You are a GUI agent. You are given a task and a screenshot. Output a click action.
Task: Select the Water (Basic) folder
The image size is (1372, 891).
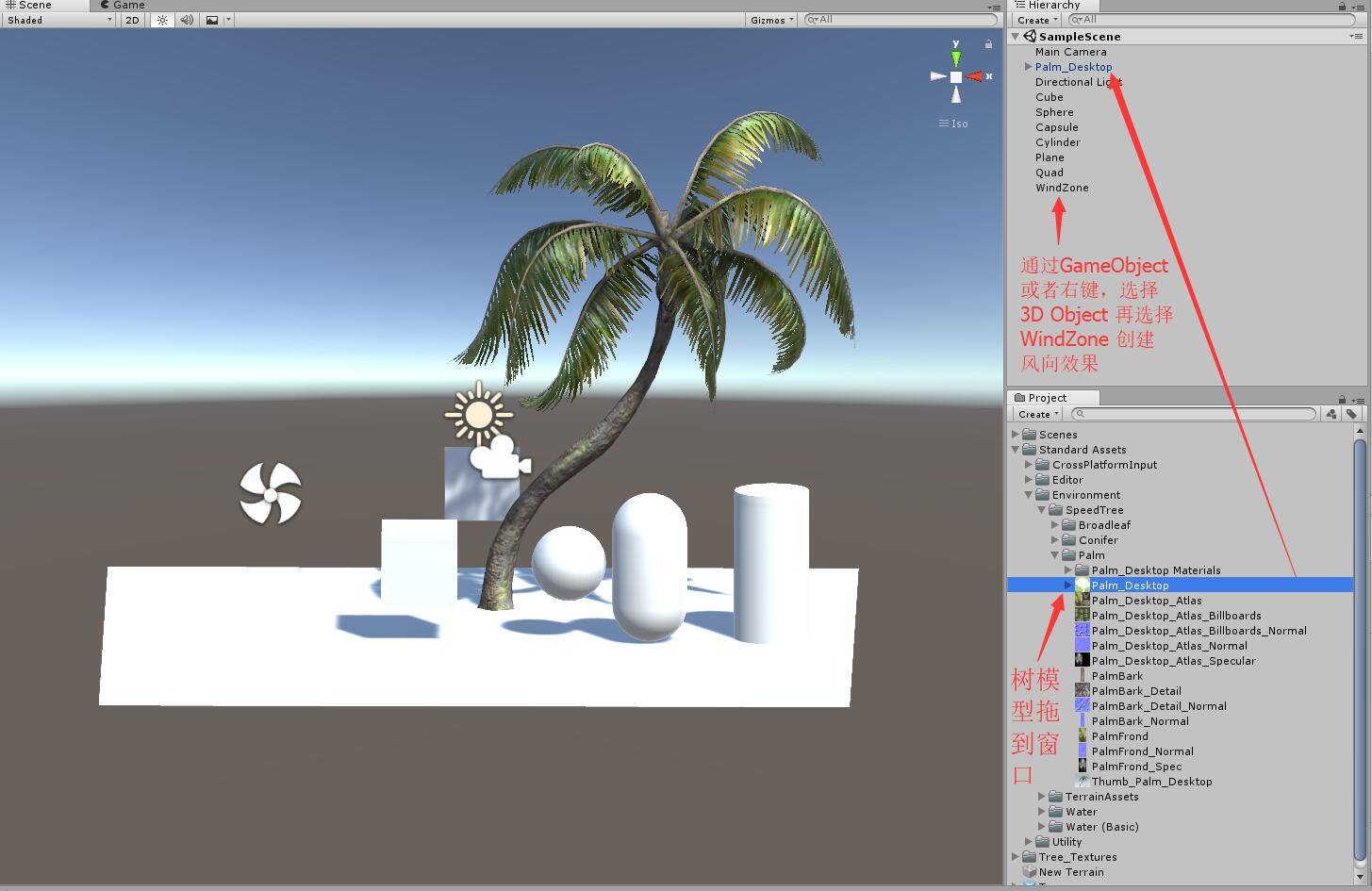[x=1094, y=827]
